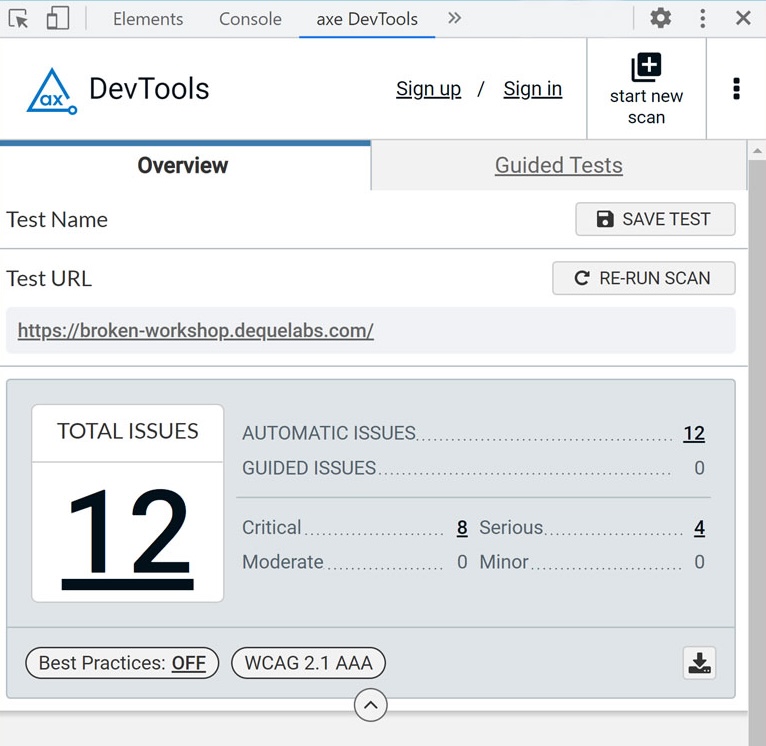The height and width of the screenshot is (746, 766).
Task: Click the Test URL label
Action: click(x=49, y=279)
